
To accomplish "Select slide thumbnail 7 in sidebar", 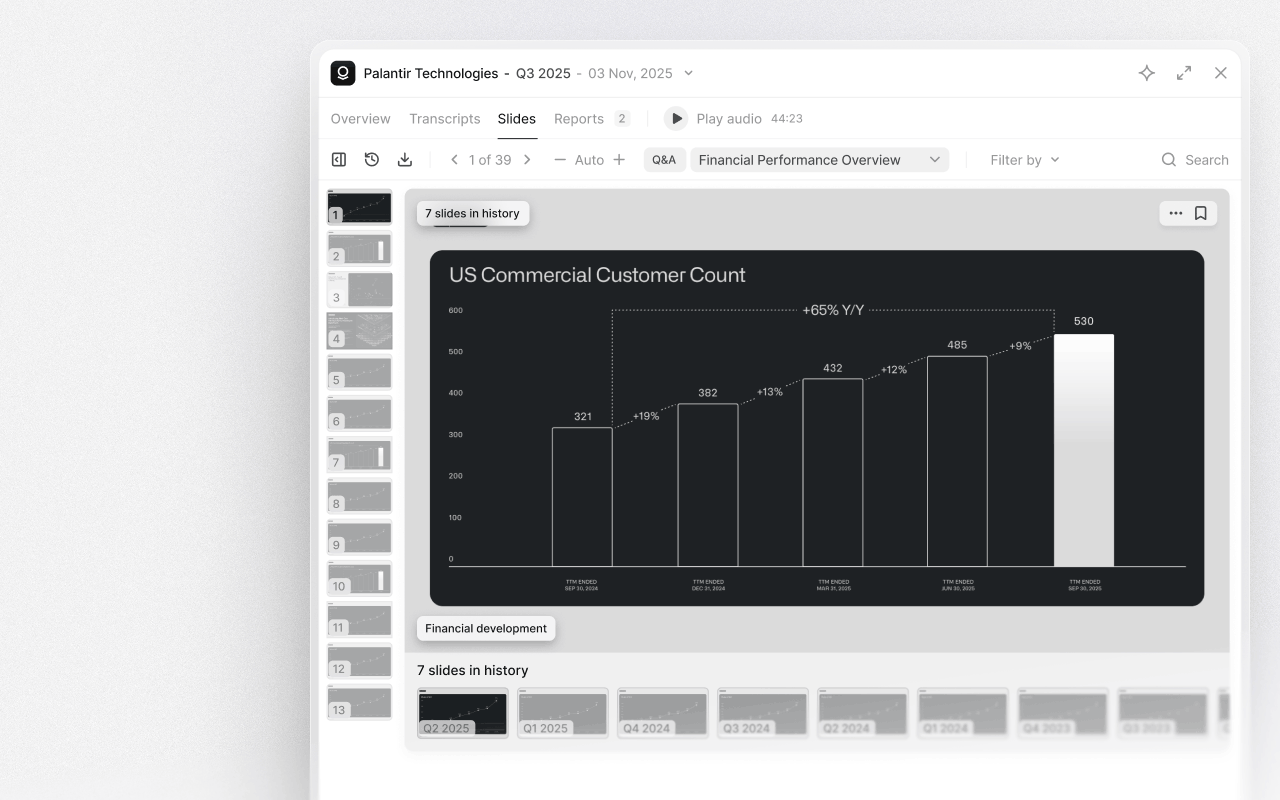I will (x=360, y=455).
